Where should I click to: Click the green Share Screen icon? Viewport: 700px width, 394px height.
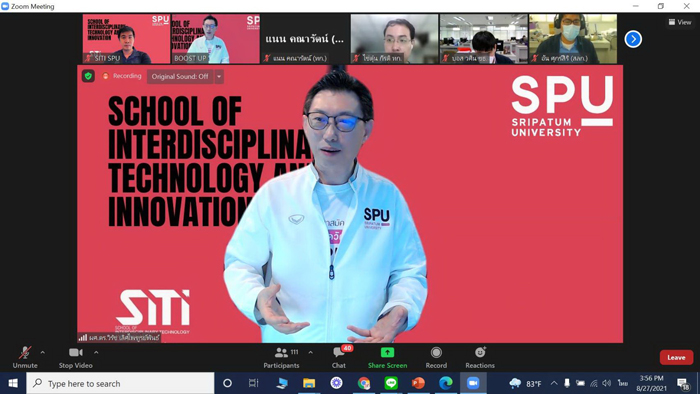[388, 353]
